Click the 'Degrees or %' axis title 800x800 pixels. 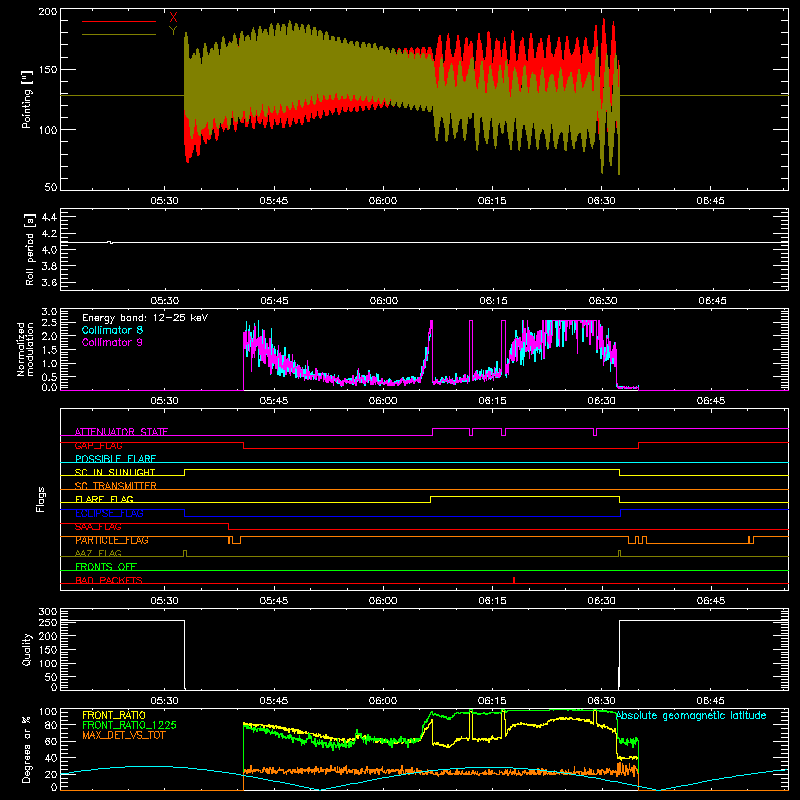tap(27, 749)
